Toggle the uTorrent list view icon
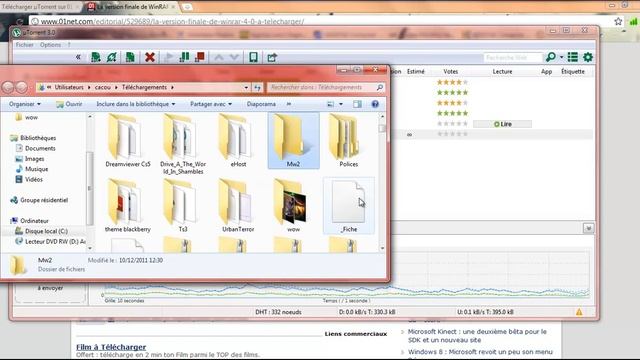 [x=573, y=57]
